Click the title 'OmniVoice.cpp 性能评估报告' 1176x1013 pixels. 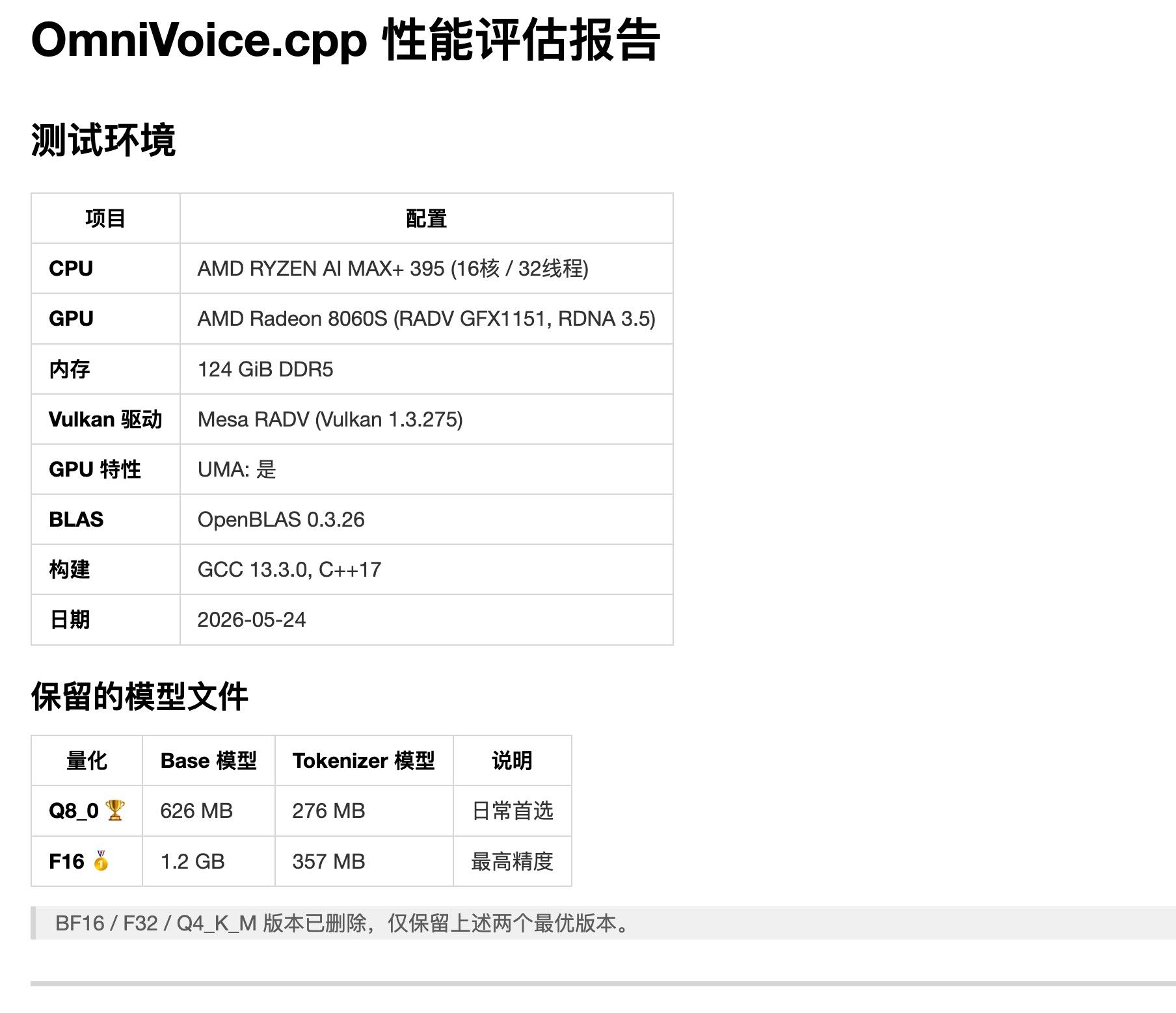coord(345,40)
